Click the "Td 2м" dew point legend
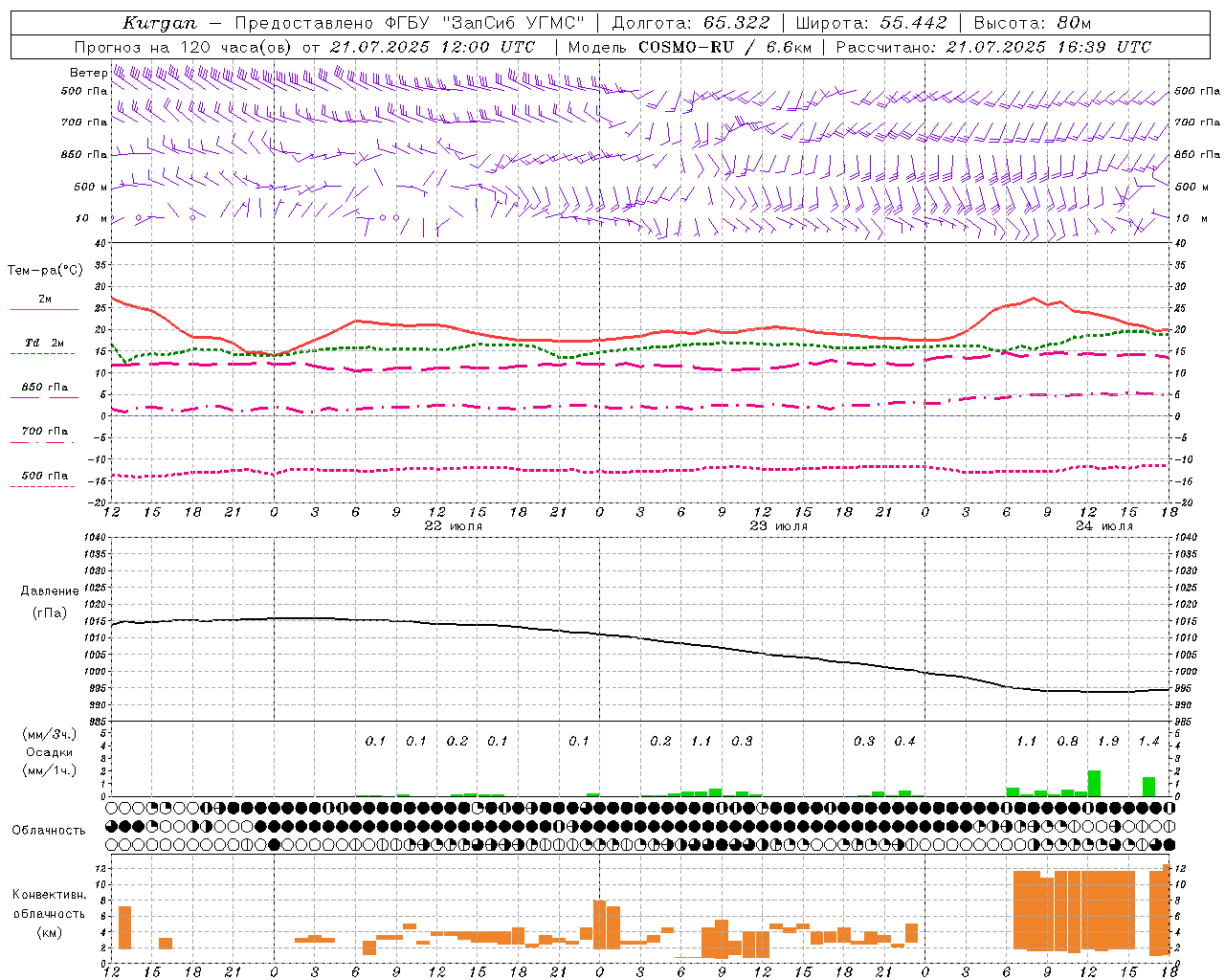Screen dimensions: 1225x980 (x=45, y=343)
